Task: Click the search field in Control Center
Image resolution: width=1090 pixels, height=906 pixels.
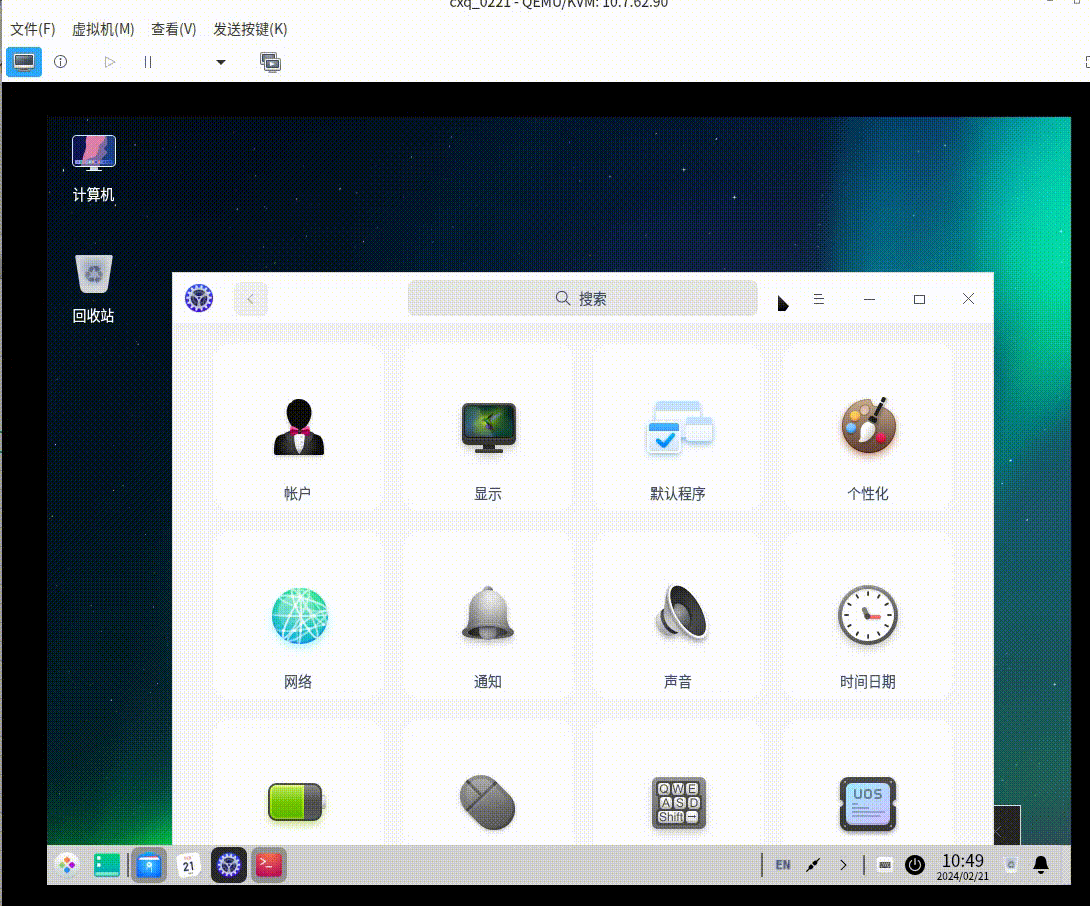Action: (582, 299)
